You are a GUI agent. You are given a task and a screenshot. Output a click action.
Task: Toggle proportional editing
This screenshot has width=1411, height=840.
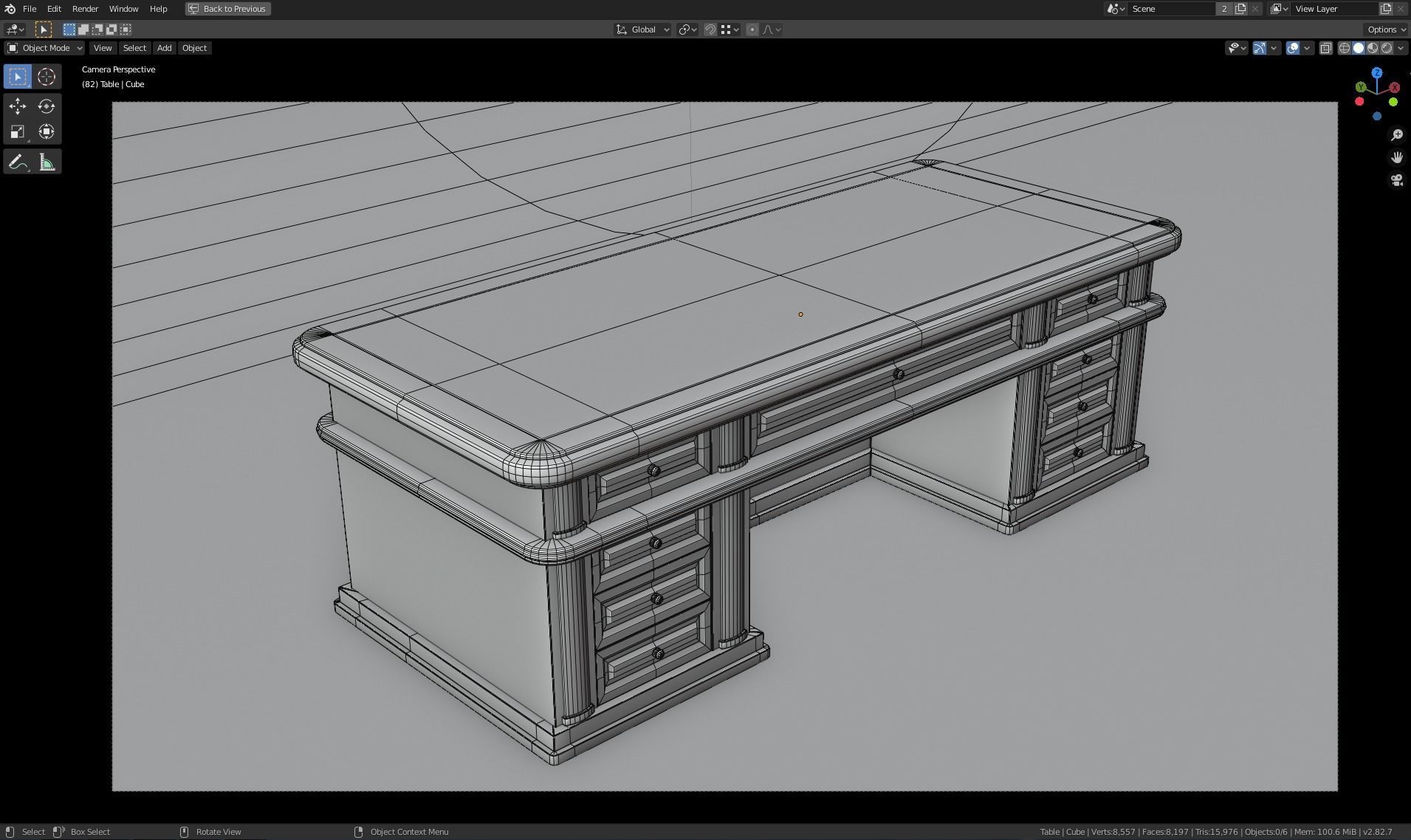click(752, 30)
